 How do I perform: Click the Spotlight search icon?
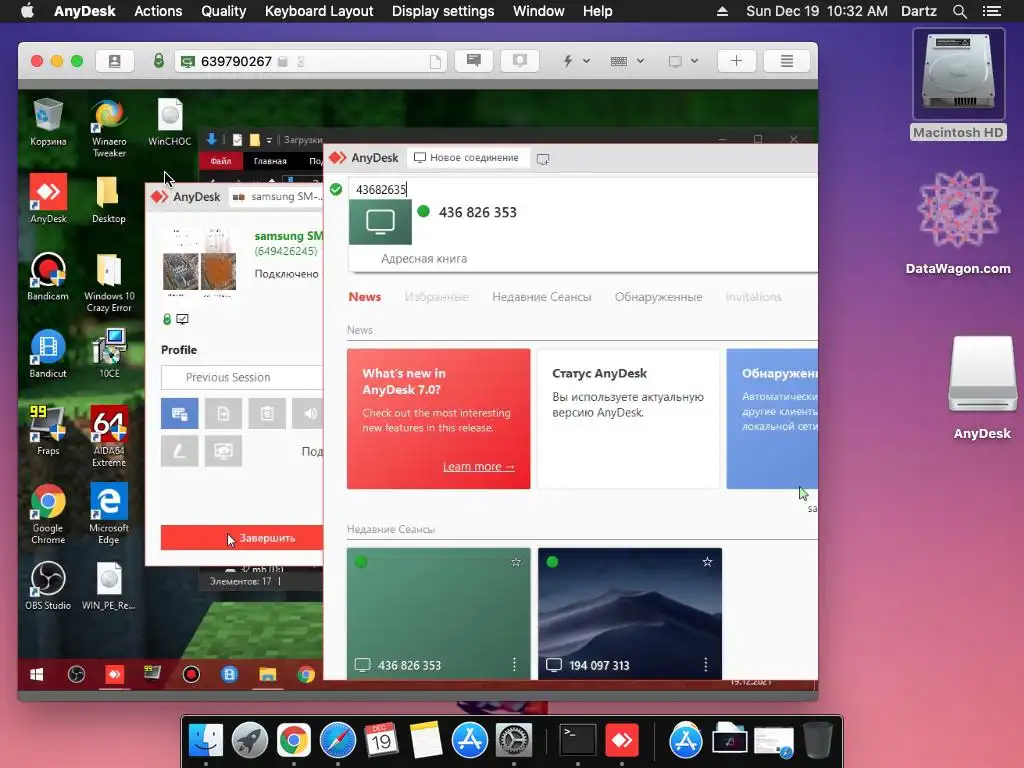pos(959,11)
